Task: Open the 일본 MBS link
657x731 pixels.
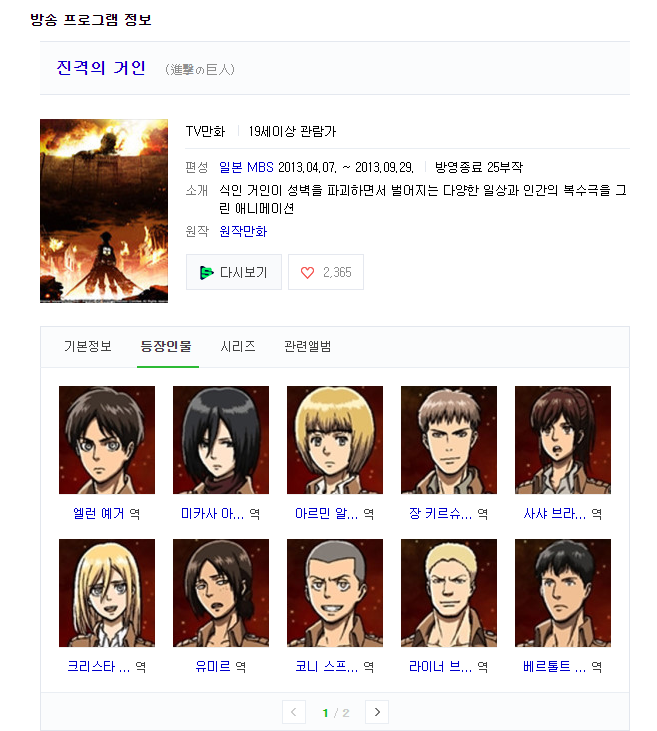Action: [x=246, y=167]
